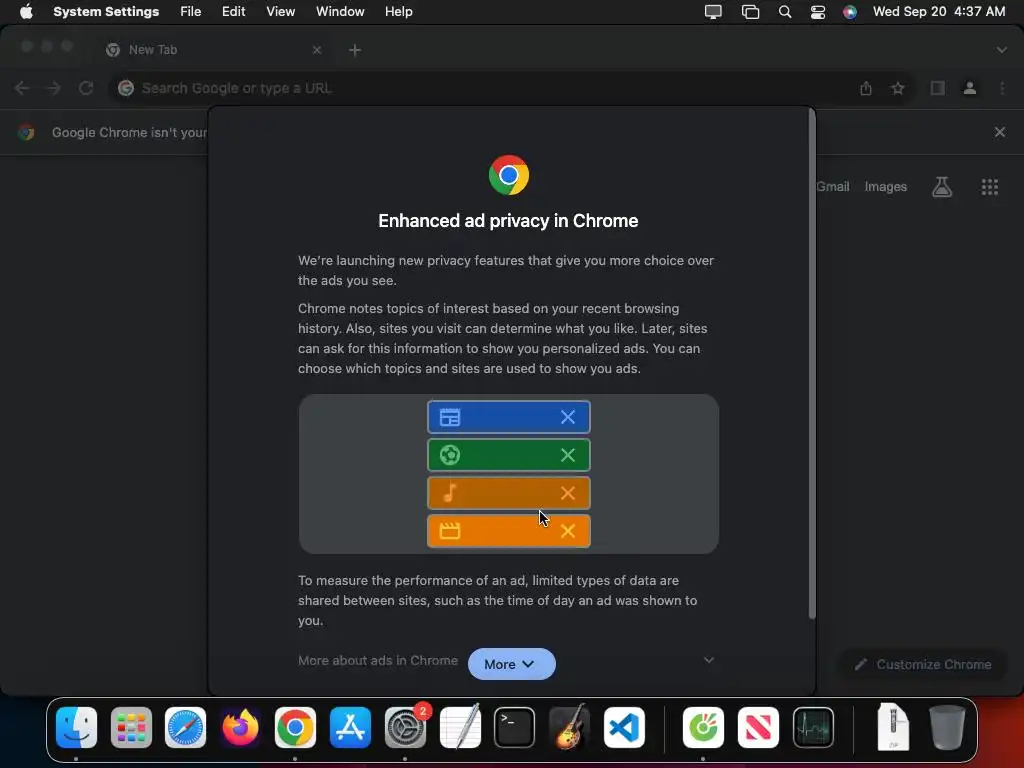Viewport: 1024px width, 768px height.
Task: Open Search Labs flask icon
Action: 942,187
